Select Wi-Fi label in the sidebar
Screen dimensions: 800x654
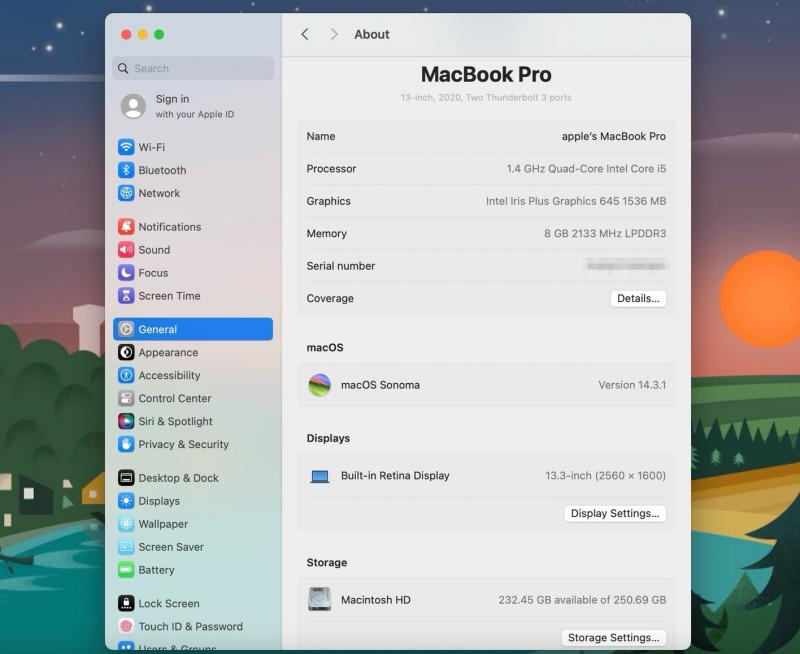point(152,147)
